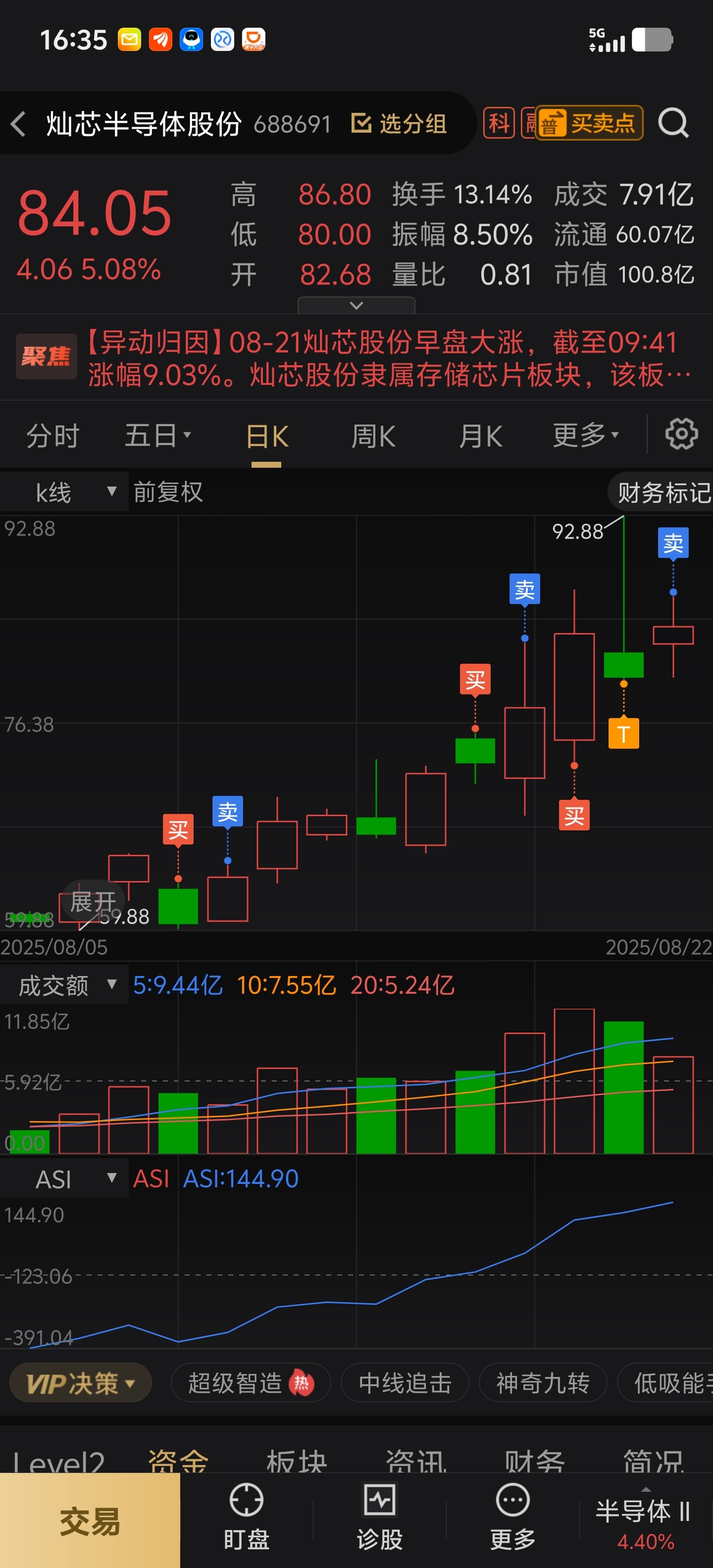This screenshot has height=1568, width=713.
Task: Tap the largest green volume bar
Action: pyautogui.click(x=623, y=1087)
